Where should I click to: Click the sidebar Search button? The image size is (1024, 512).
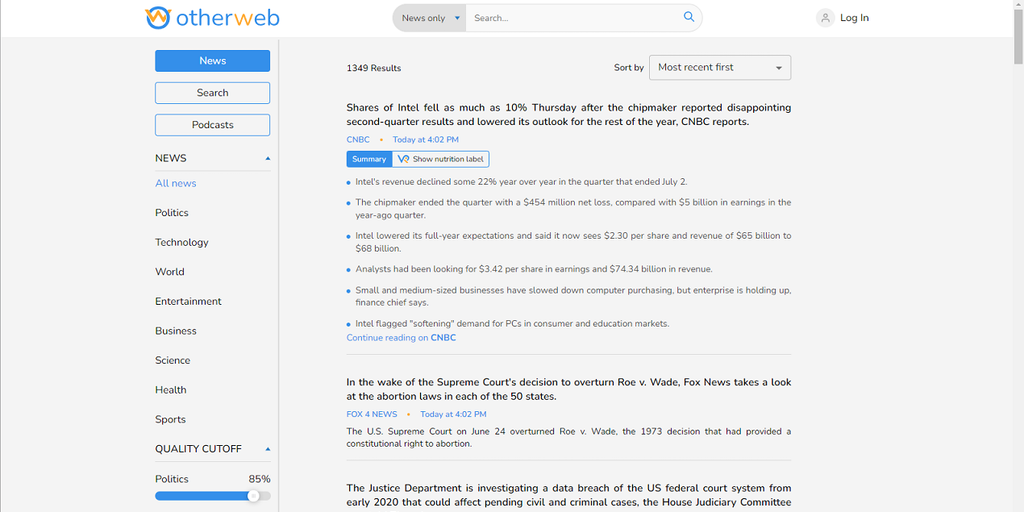point(212,93)
